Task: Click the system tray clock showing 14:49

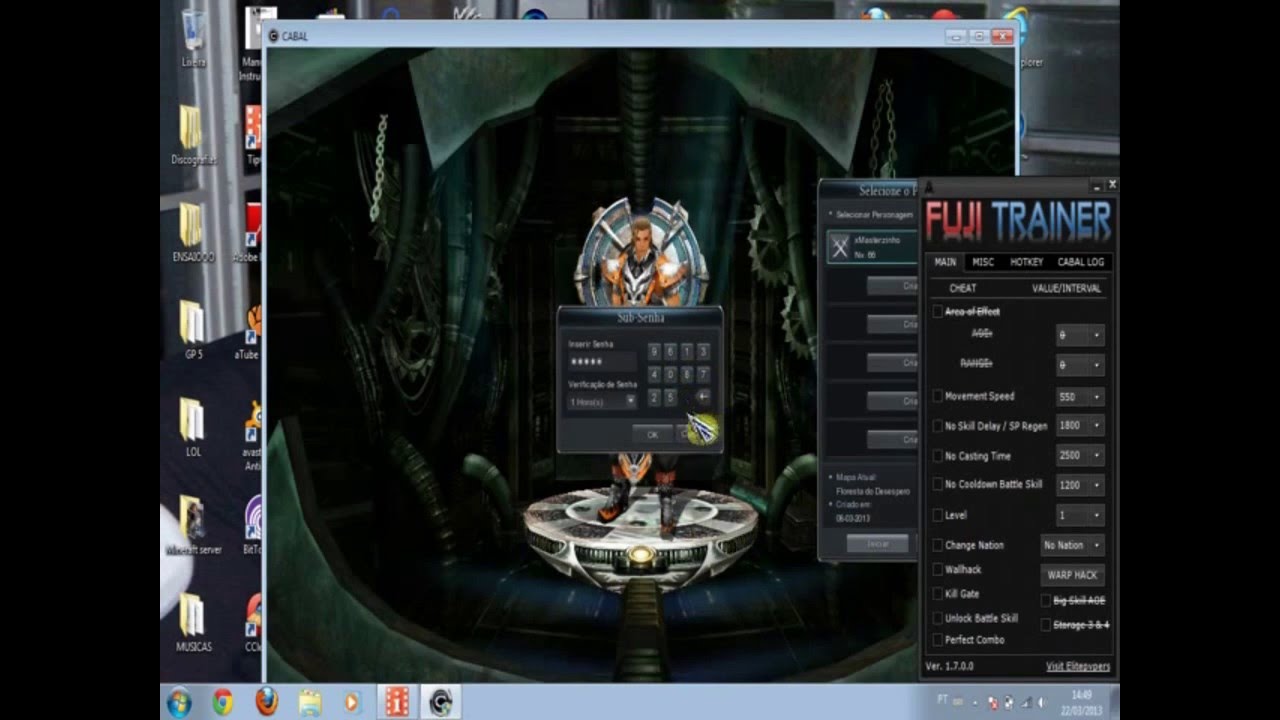Action: coord(1081,701)
